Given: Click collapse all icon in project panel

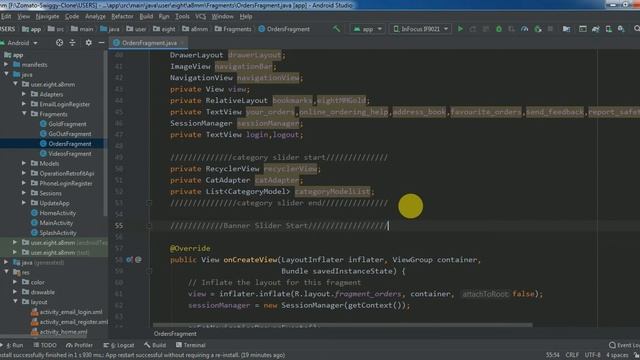Looking at the screenshot, I should pyautogui.click(x=73, y=42).
